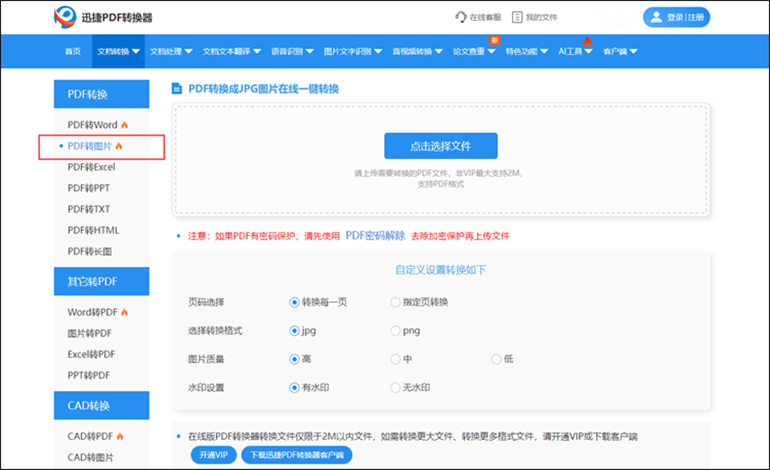Open PDF转HTML in the sidebar
This screenshot has height=470, width=770.
(93, 230)
